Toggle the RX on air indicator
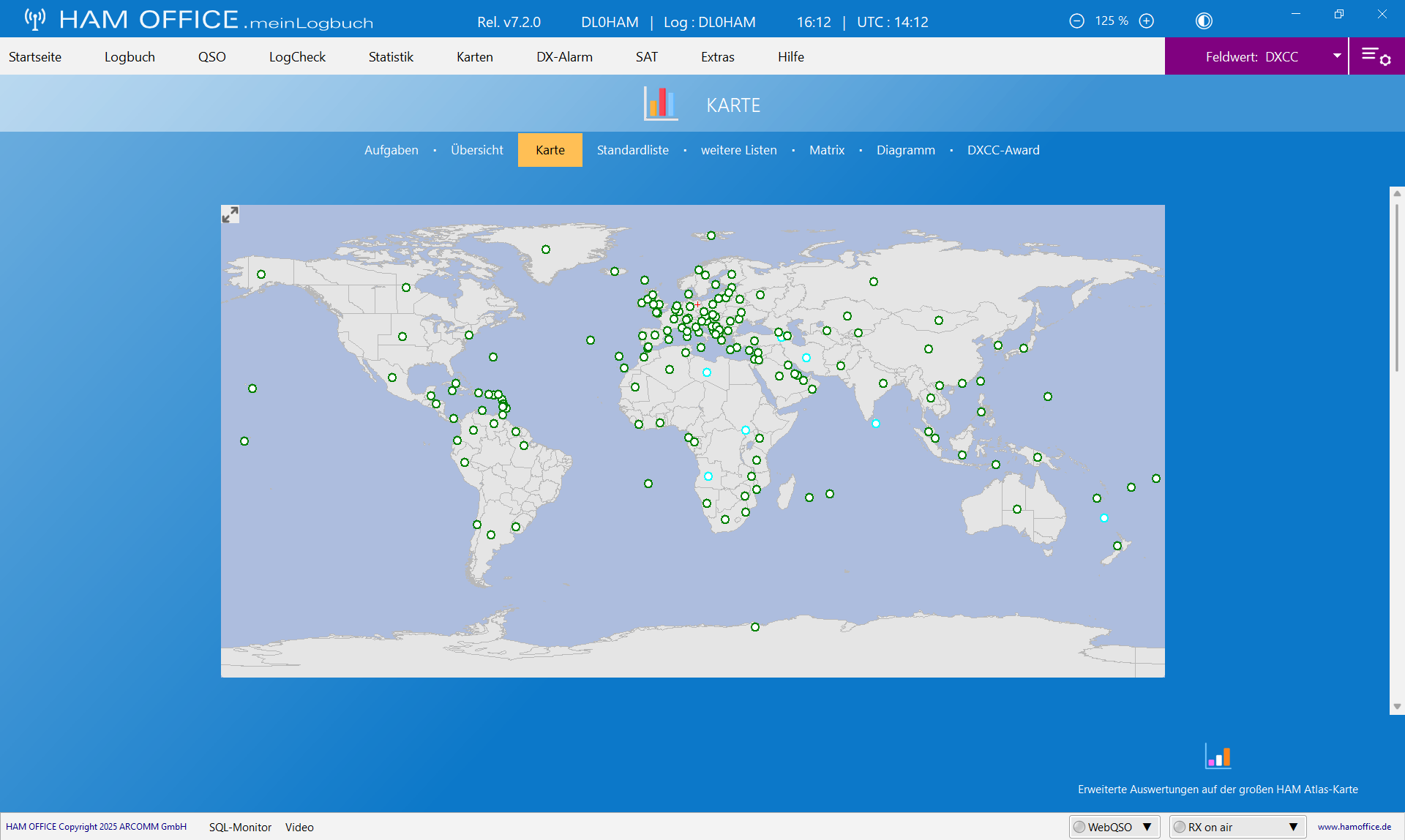The height and width of the screenshot is (840, 1405). tap(1180, 827)
